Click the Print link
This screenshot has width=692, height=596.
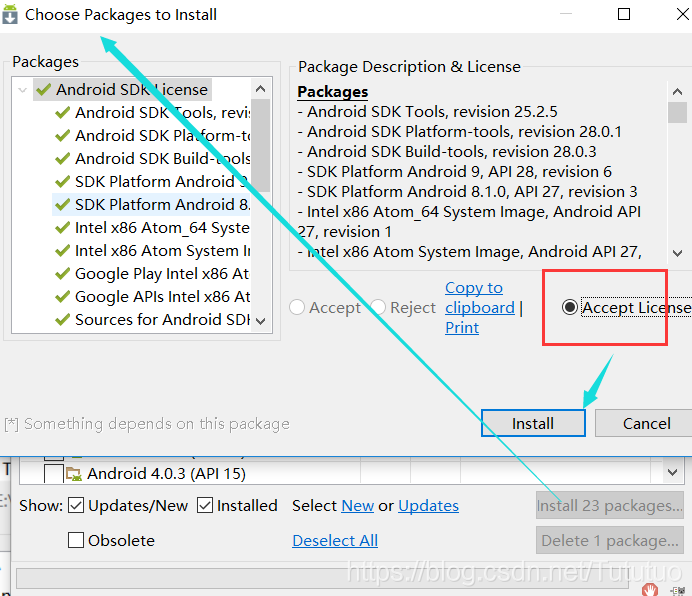click(462, 328)
